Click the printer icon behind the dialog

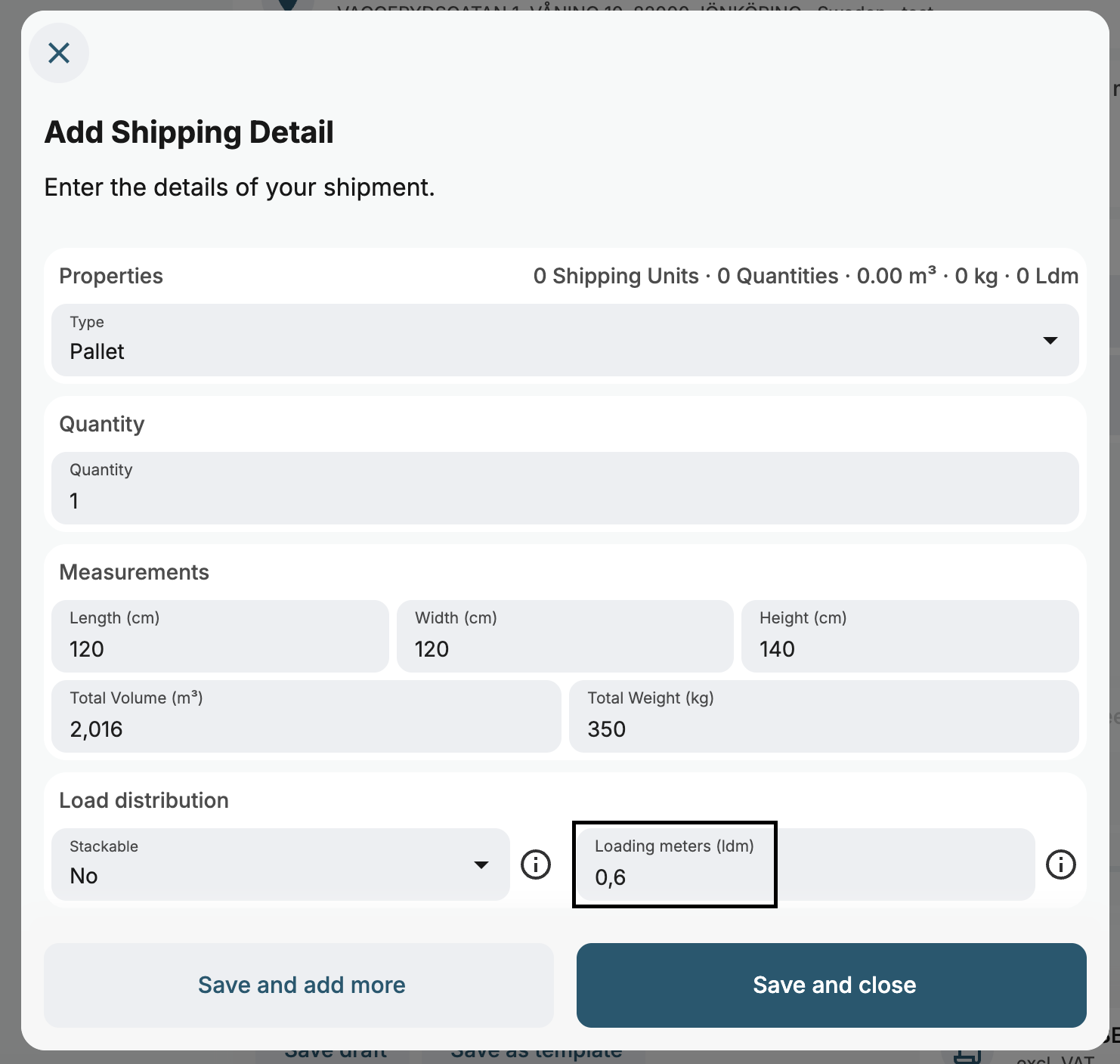click(967, 1056)
